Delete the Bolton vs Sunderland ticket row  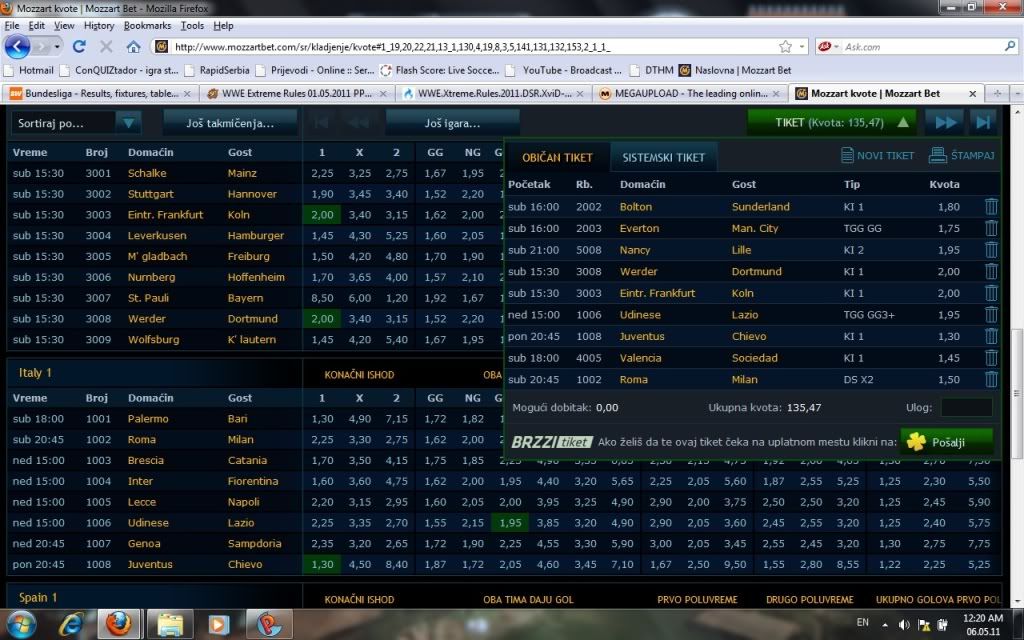pyautogui.click(x=991, y=207)
